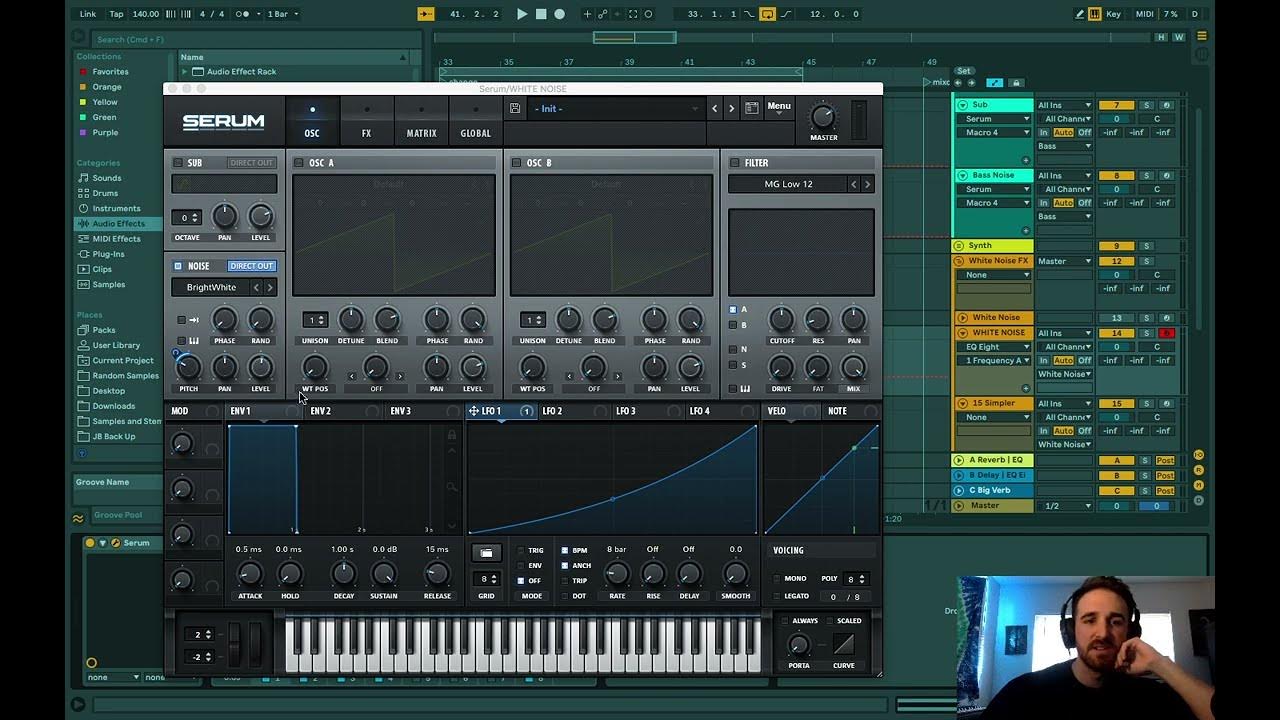Screen dimensions: 1280x720
Task: Click the envelope lock icon
Action: coord(452,435)
